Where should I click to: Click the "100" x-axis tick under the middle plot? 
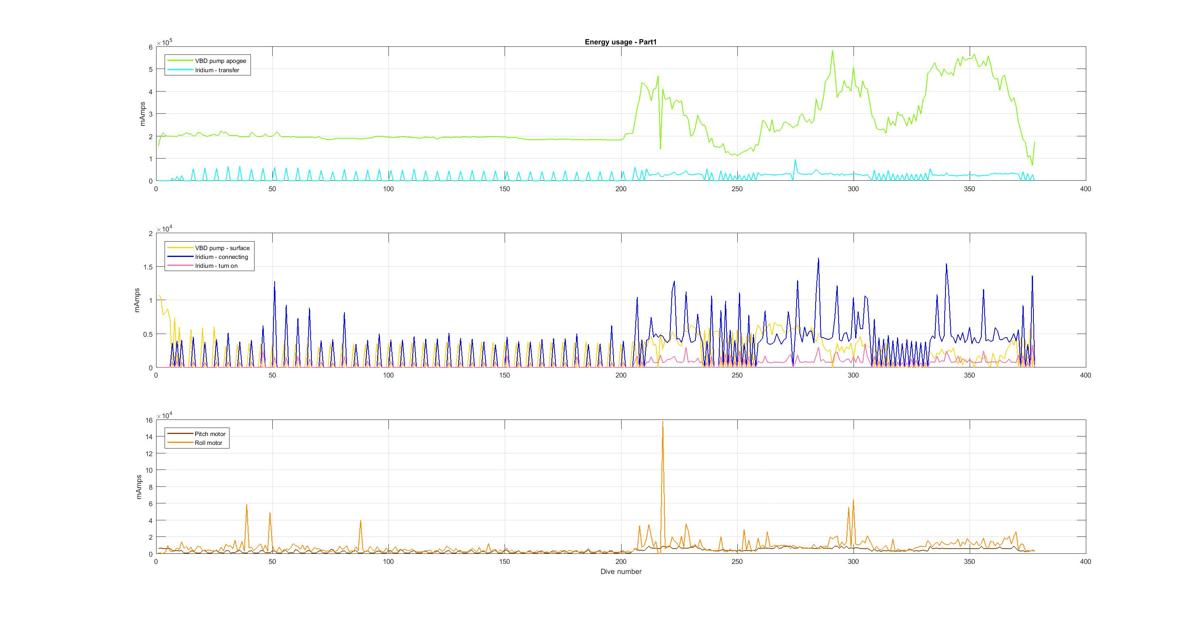(x=388, y=375)
